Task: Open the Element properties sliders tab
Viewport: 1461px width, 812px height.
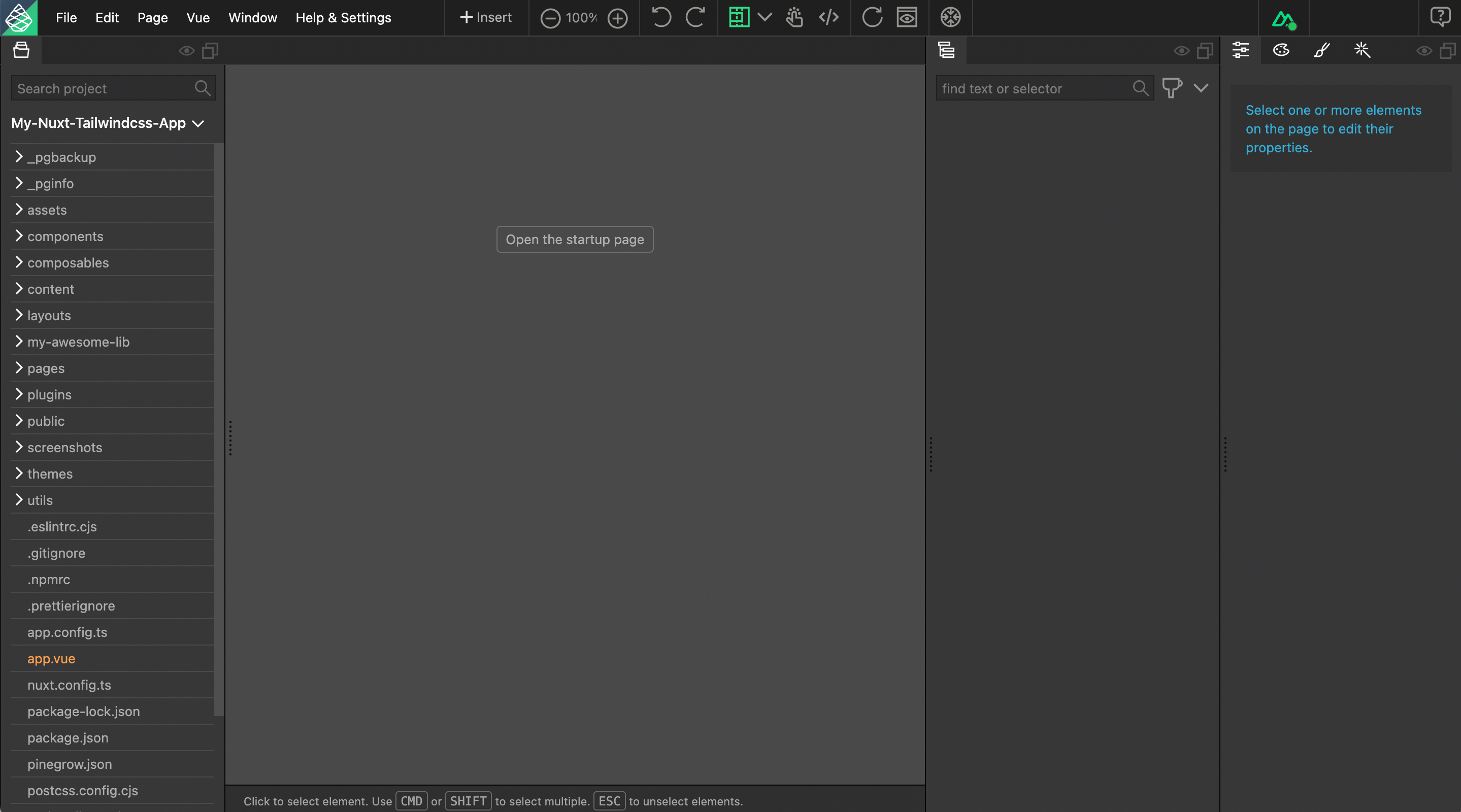Action: tap(1240, 50)
